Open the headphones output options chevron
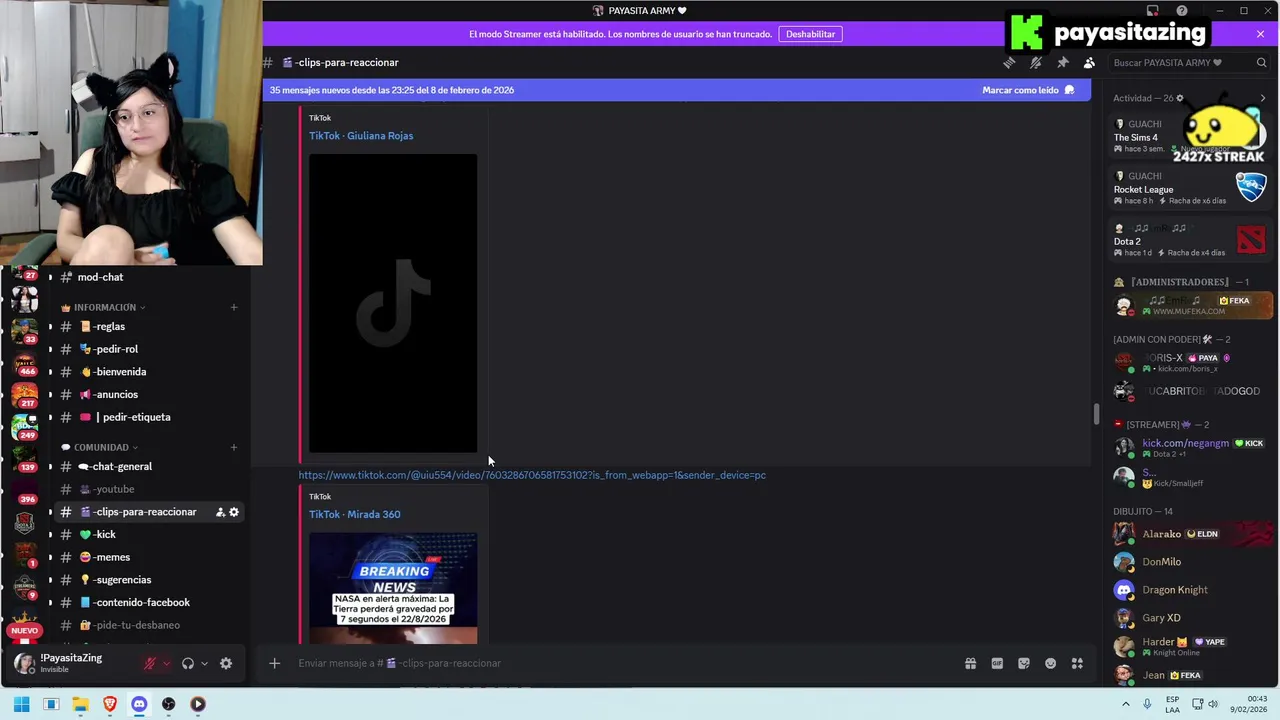The height and width of the screenshot is (720, 1280). (x=204, y=663)
